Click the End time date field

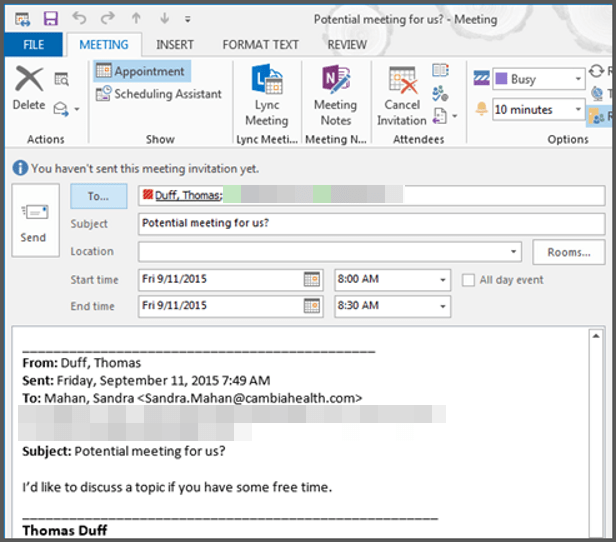tap(222, 306)
